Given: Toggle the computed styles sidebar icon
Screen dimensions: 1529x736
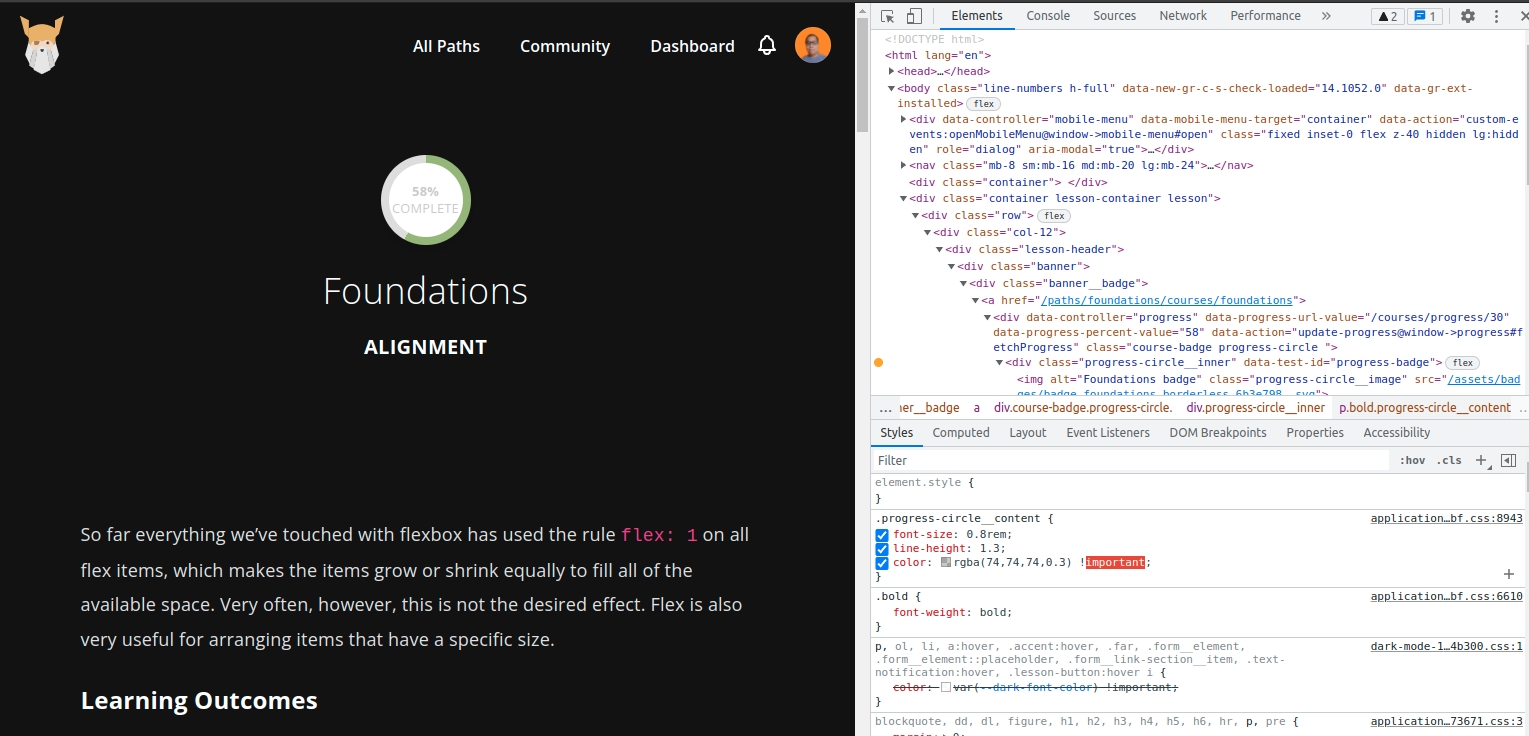Looking at the screenshot, I should pos(1508,461).
